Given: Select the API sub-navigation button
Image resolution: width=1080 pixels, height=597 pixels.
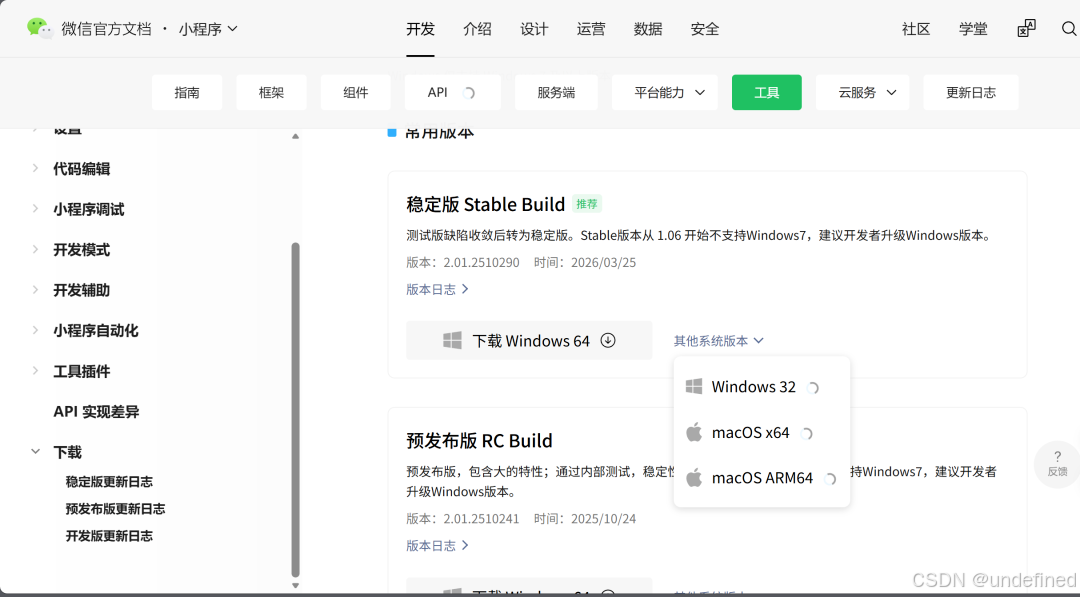Looking at the screenshot, I should point(453,92).
